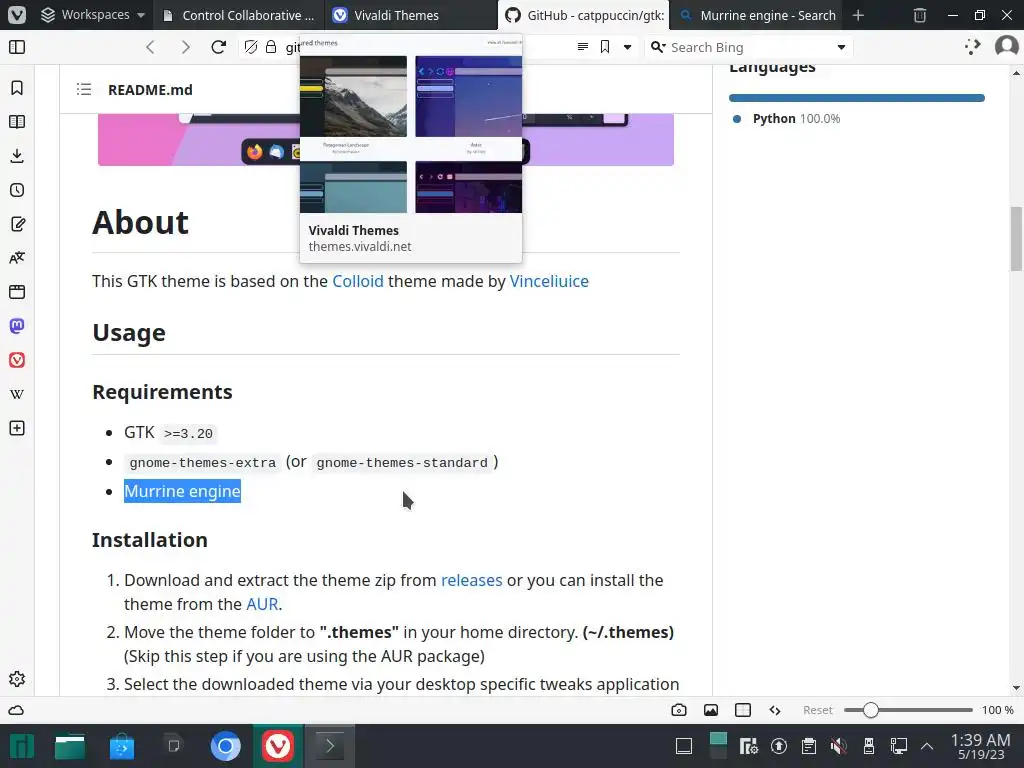The width and height of the screenshot is (1024, 768).
Task: Expand search history dropdown
Action: 841,47
